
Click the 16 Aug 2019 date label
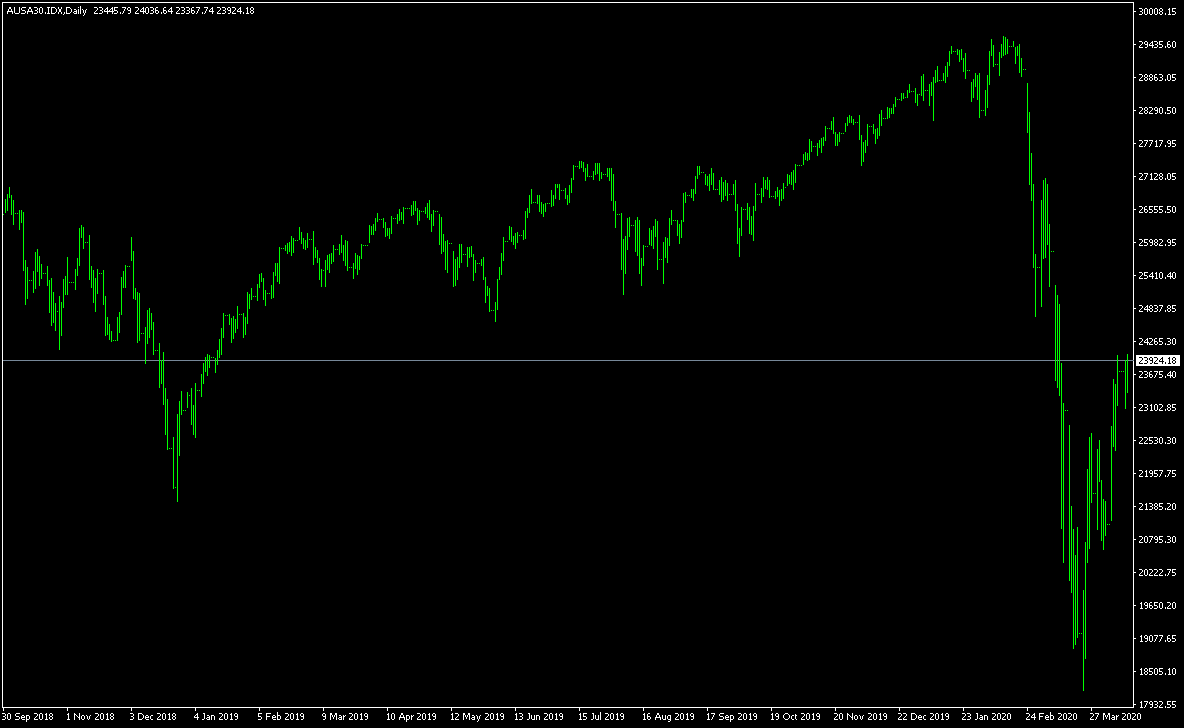668,717
